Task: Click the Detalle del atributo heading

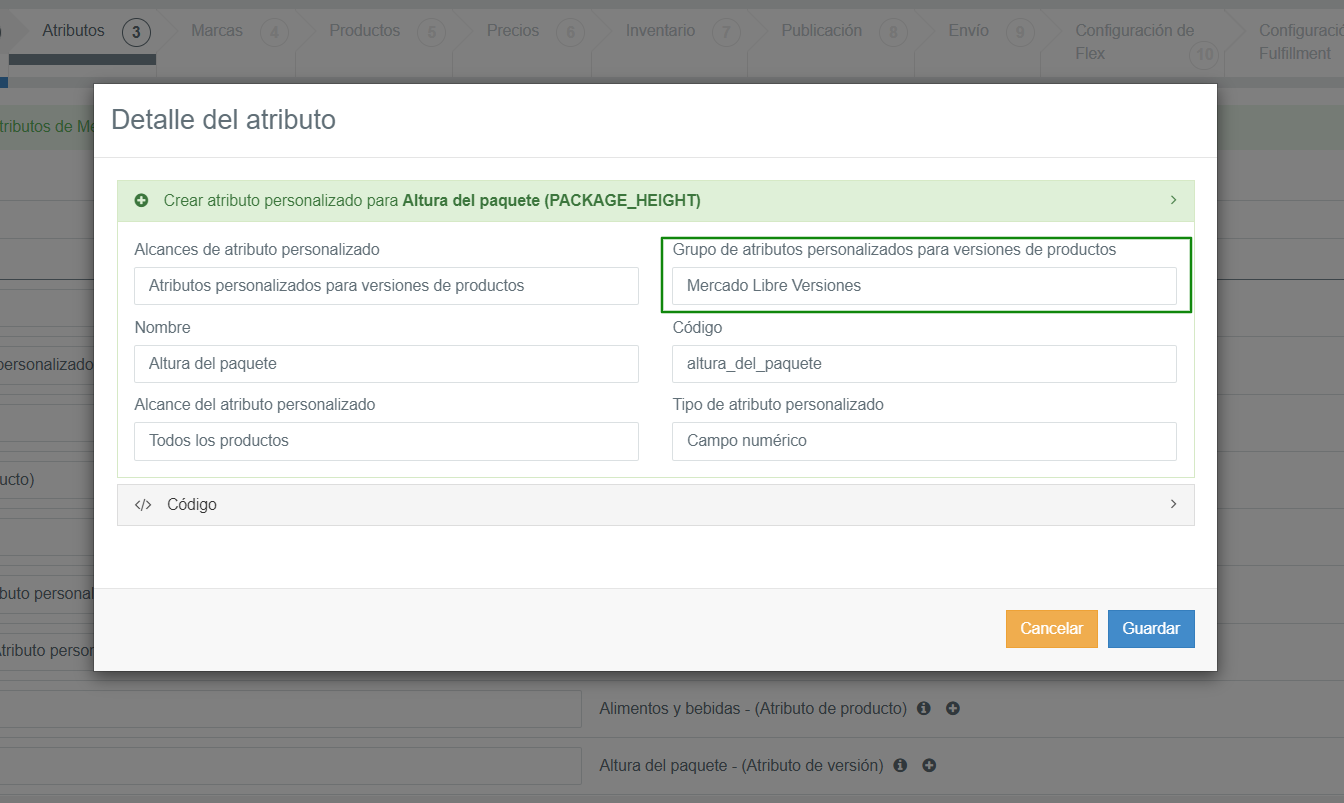Action: (223, 120)
